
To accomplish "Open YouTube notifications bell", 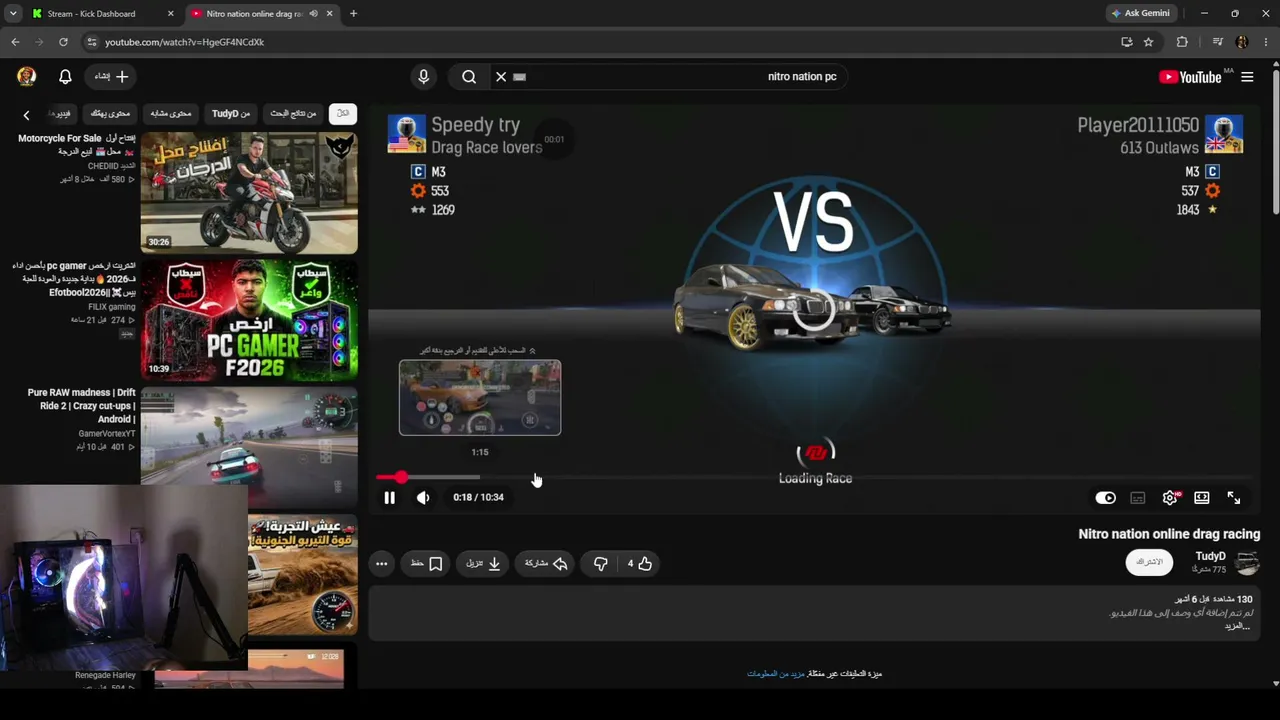I will [65, 77].
